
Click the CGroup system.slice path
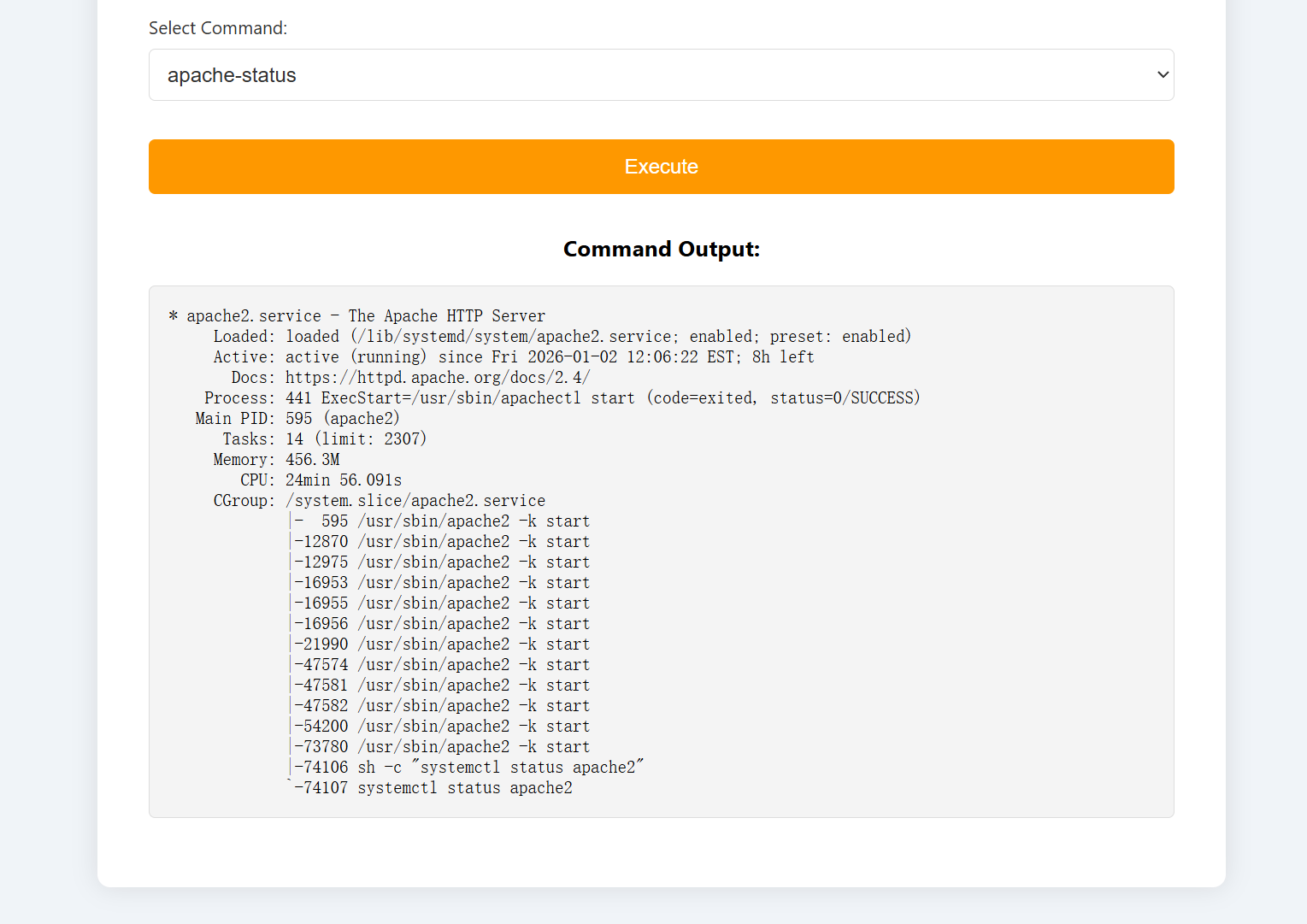415,501
